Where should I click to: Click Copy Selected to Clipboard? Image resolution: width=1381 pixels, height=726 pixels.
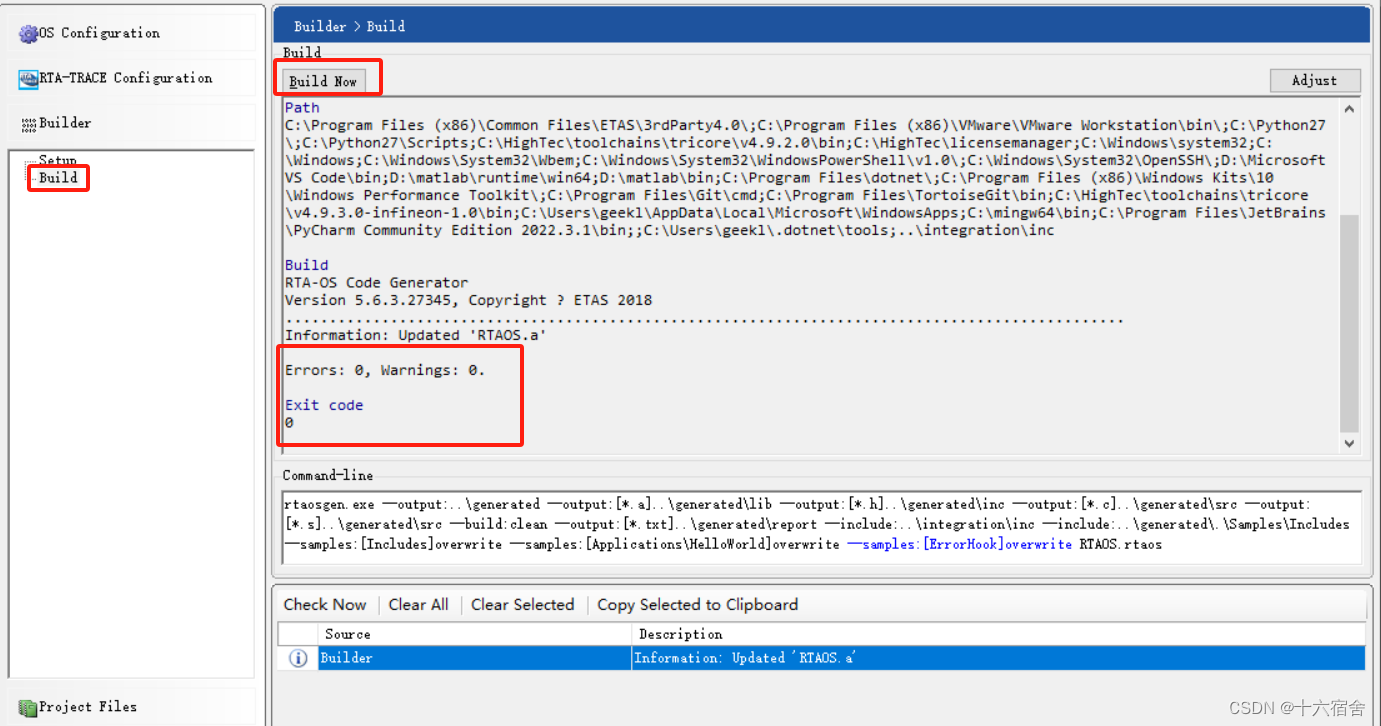click(697, 604)
